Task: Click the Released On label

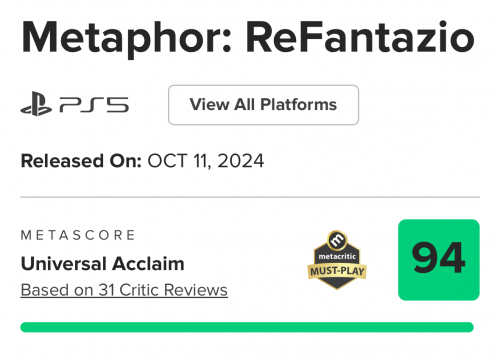Action: [x=81, y=161]
